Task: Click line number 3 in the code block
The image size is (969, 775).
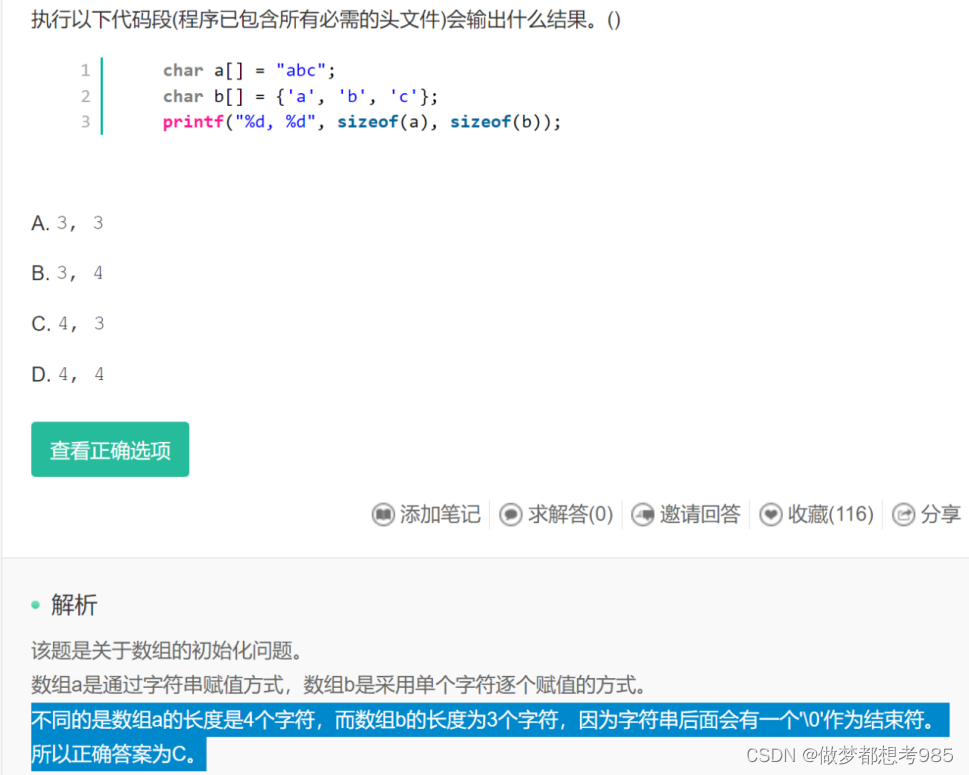Action: pos(85,122)
